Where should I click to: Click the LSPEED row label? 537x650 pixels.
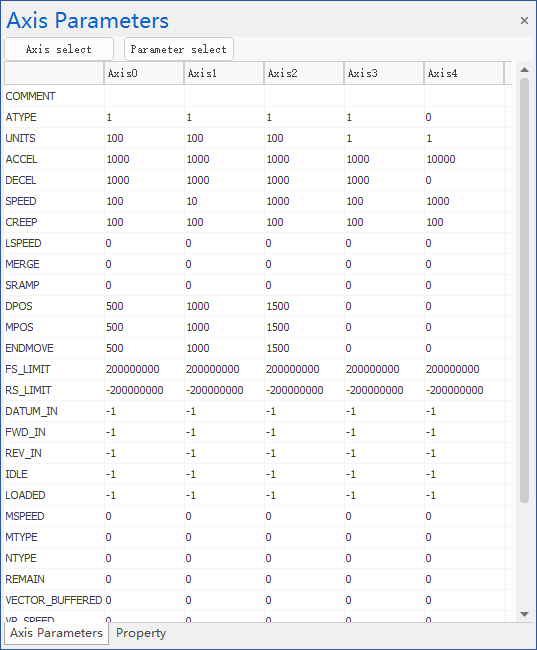[x=23, y=243]
